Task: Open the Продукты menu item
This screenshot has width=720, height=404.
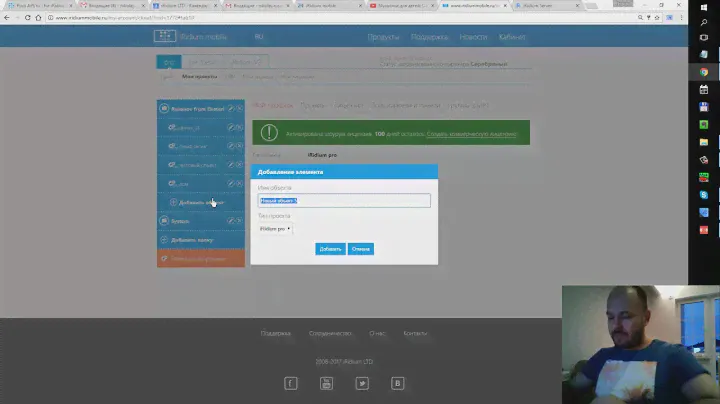Action: [383, 37]
